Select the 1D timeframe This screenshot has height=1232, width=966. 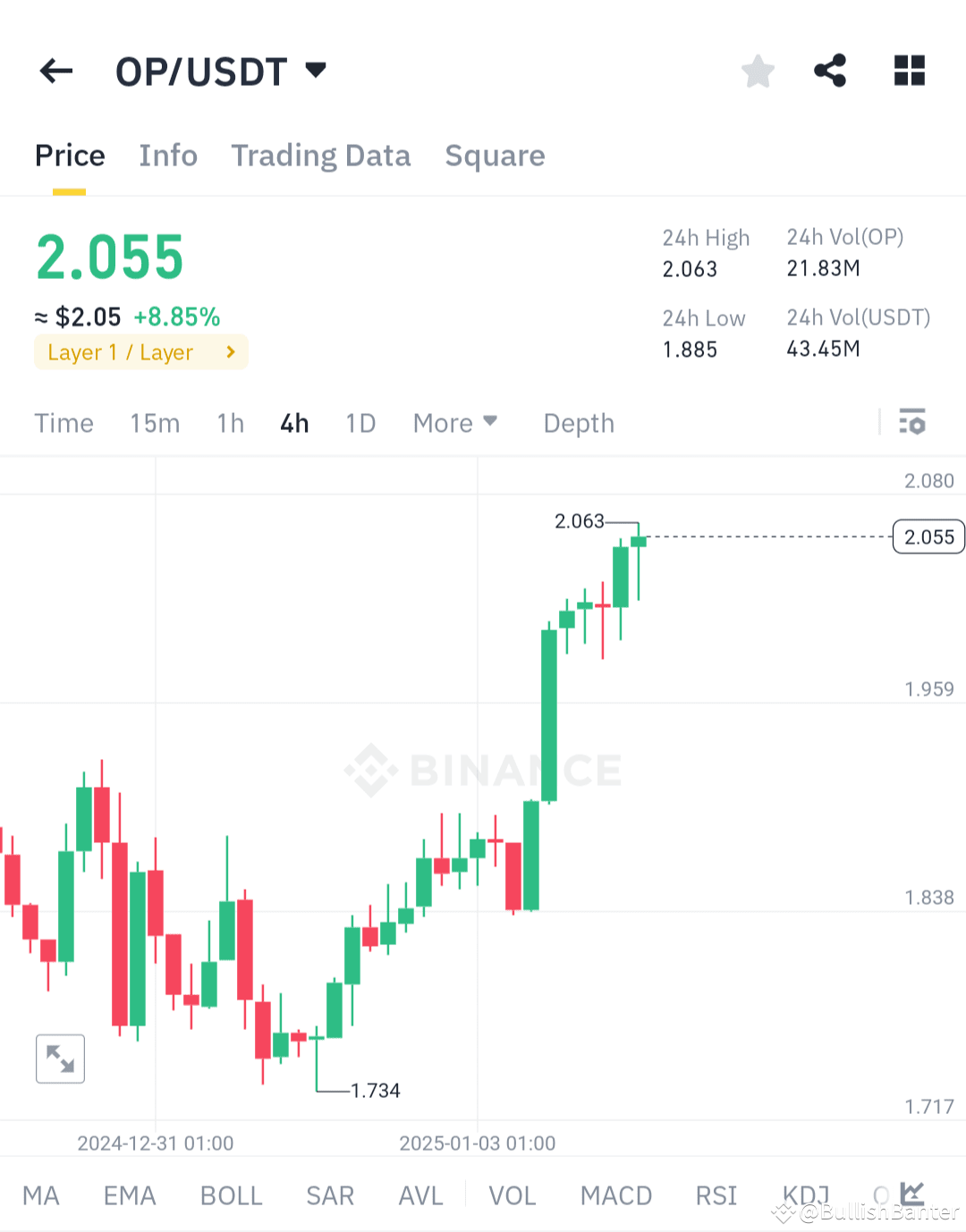pos(360,422)
